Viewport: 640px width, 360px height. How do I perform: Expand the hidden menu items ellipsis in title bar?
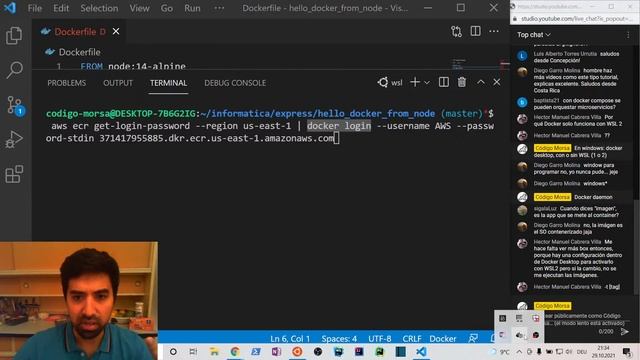[219, 8]
